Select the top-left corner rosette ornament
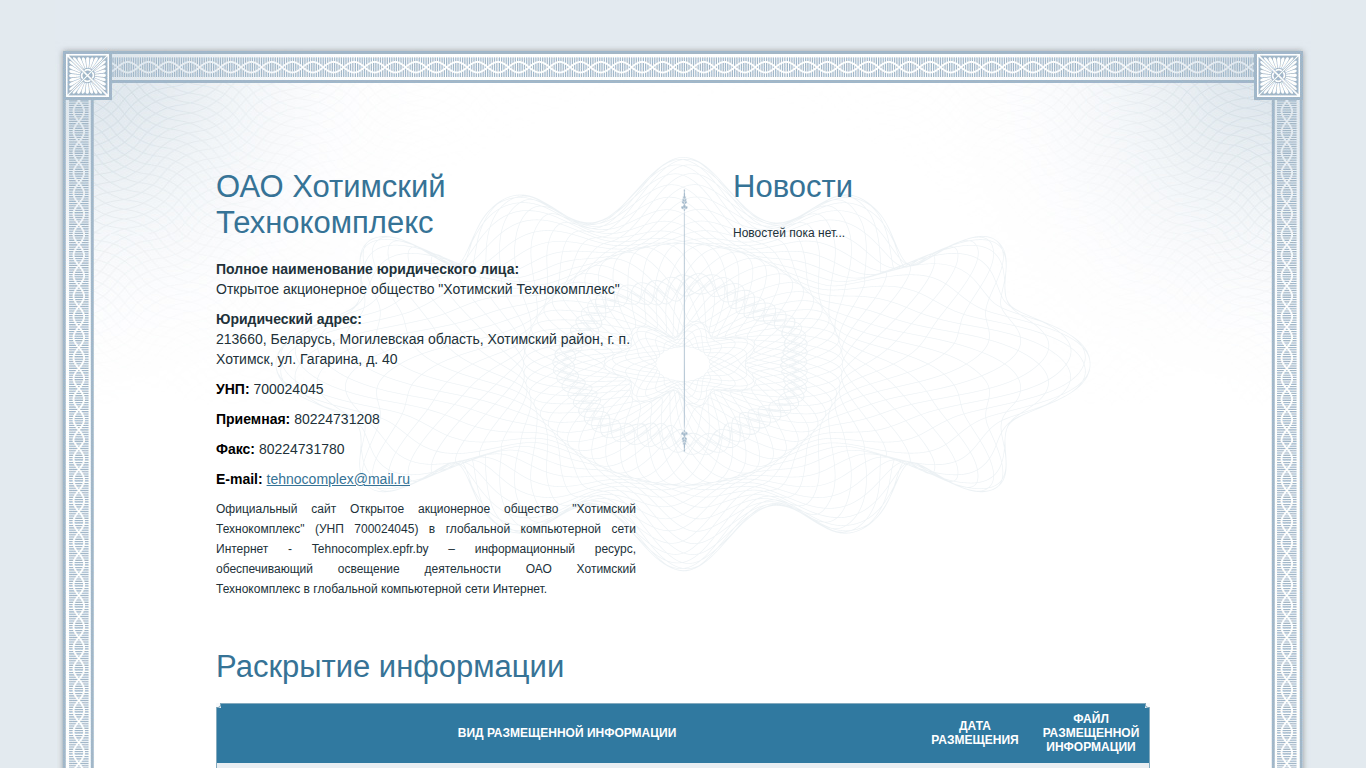The height and width of the screenshot is (768, 1366). 88,75
